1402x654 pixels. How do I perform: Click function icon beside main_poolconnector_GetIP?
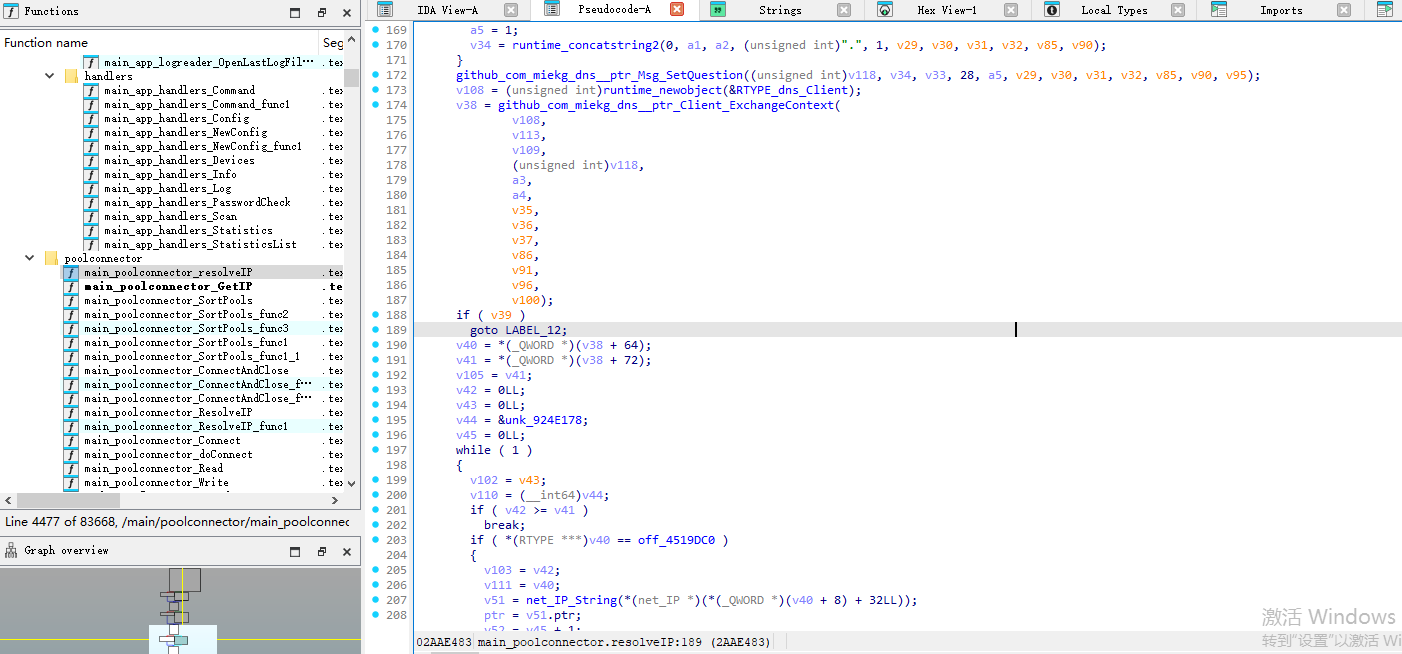click(71, 286)
